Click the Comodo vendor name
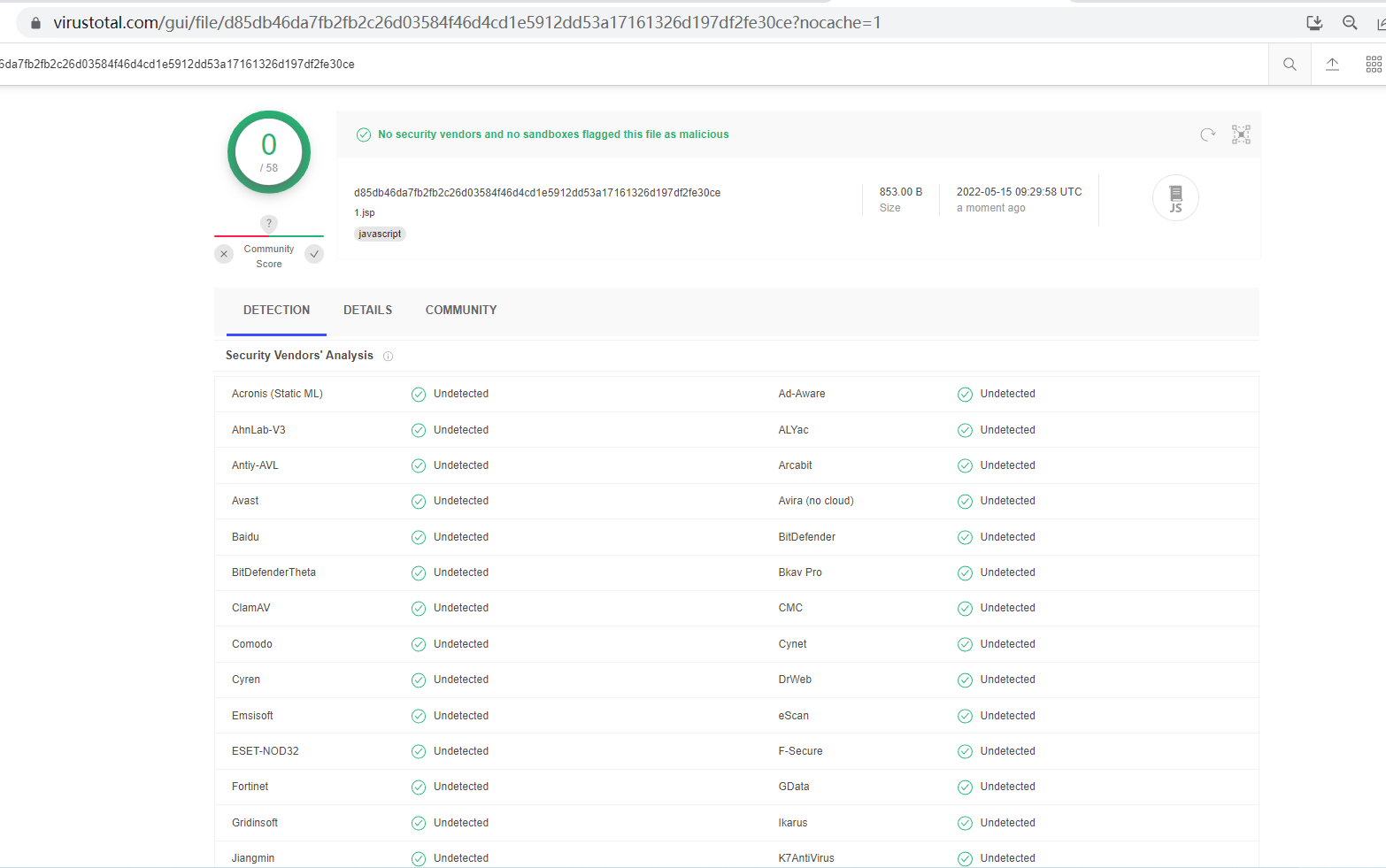The width and height of the screenshot is (1386, 868). coord(251,644)
